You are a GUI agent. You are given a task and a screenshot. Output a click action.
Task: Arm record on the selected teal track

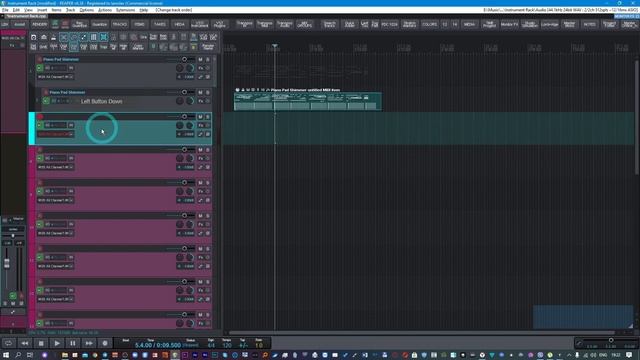click(x=40, y=117)
